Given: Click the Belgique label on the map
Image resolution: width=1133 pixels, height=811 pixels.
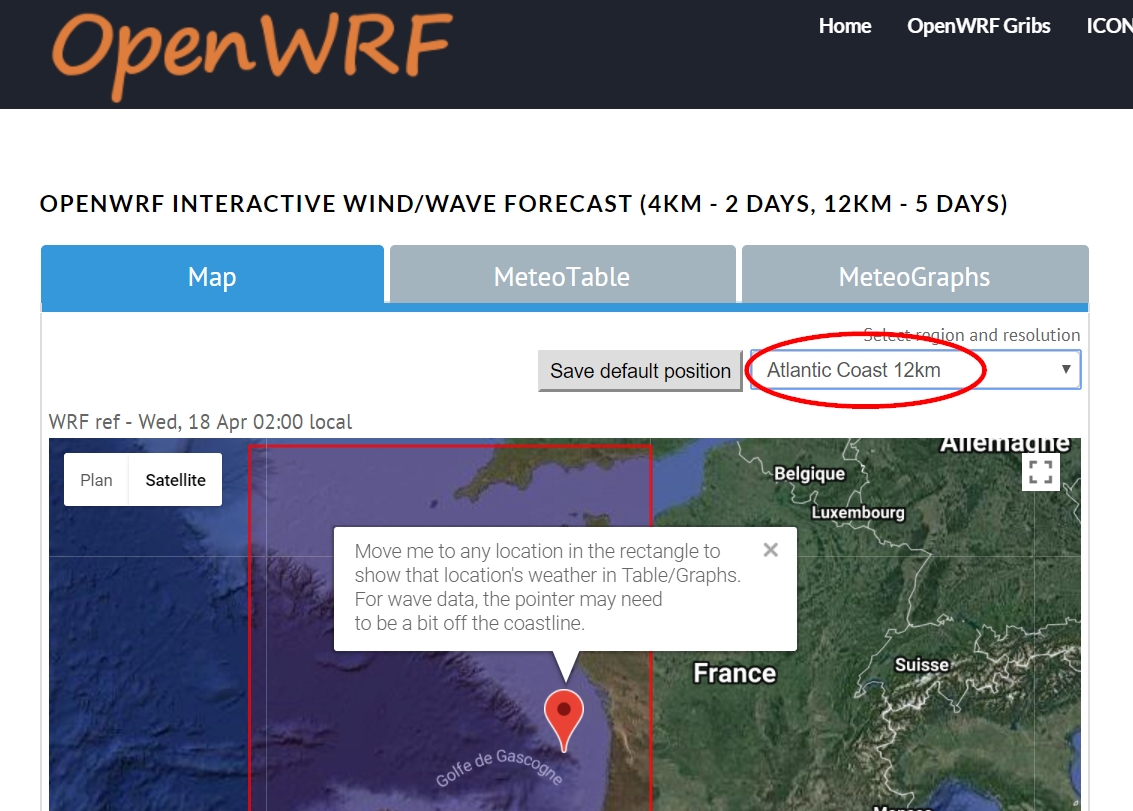Looking at the screenshot, I should [x=809, y=473].
